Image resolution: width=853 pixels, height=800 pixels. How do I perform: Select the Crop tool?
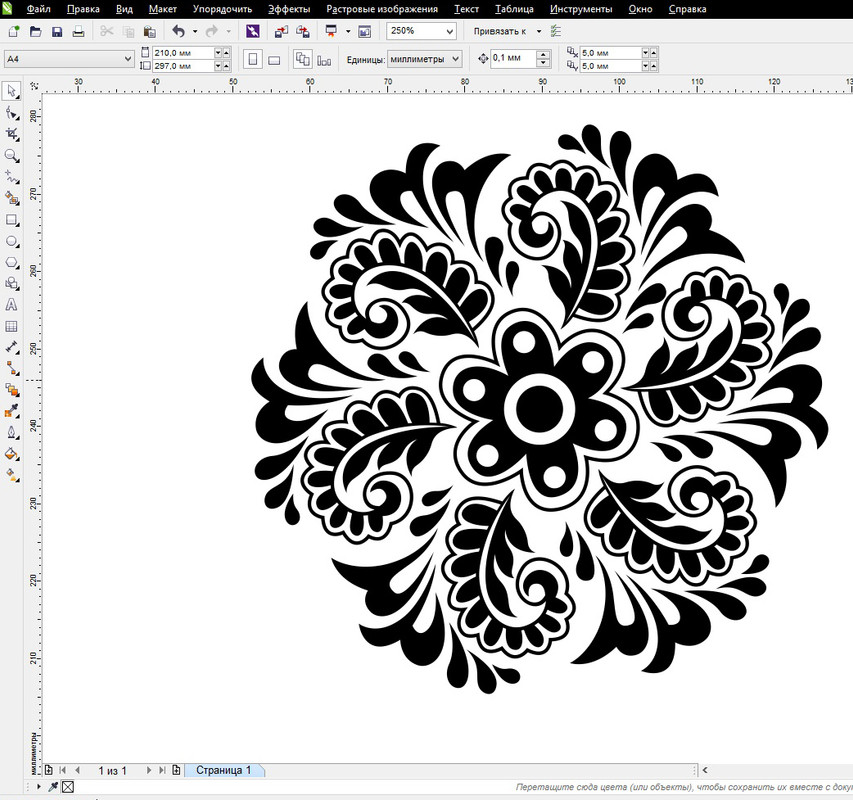click(x=11, y=134)
